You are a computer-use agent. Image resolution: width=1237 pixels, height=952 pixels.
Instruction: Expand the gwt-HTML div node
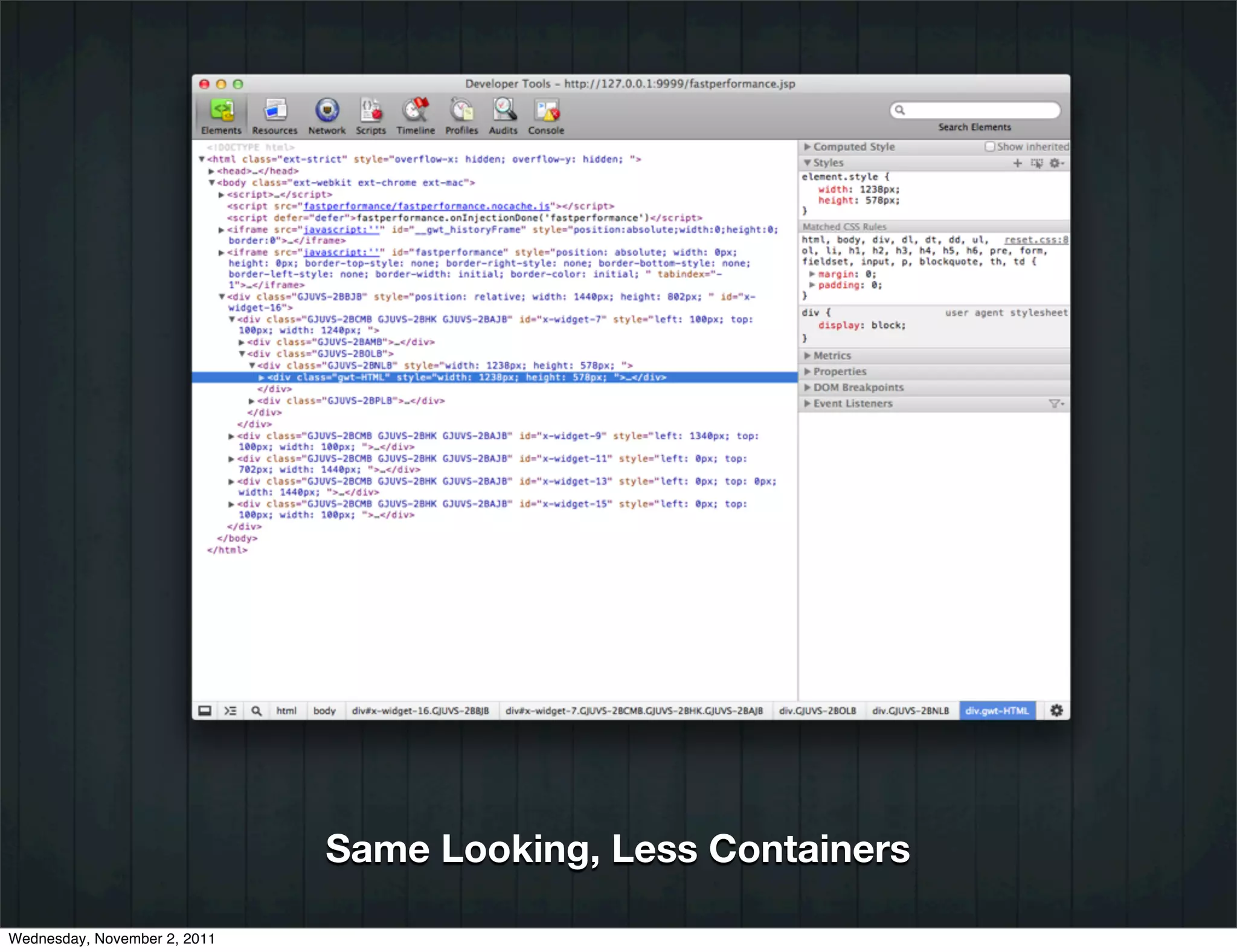(262, 378)
